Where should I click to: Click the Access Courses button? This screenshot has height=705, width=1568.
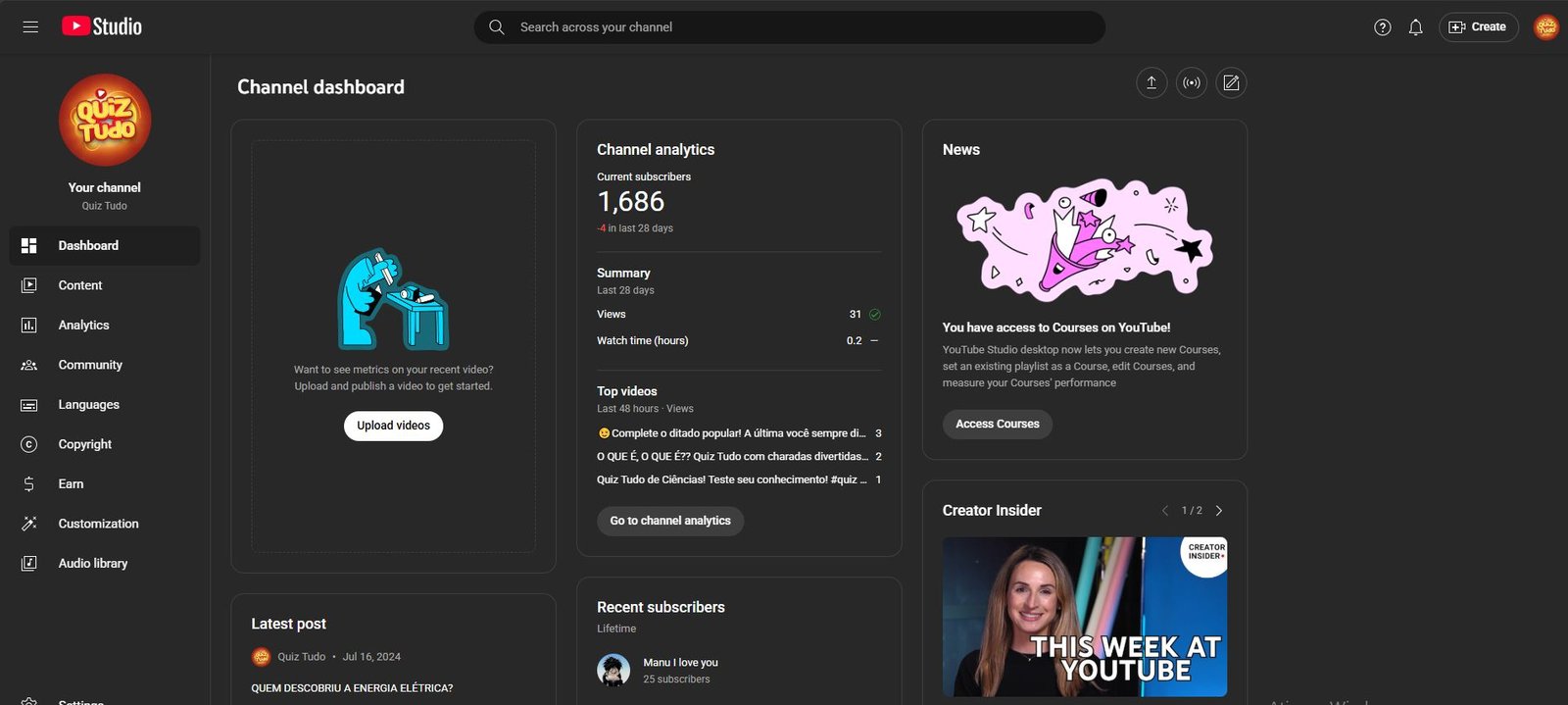(998, 424)
